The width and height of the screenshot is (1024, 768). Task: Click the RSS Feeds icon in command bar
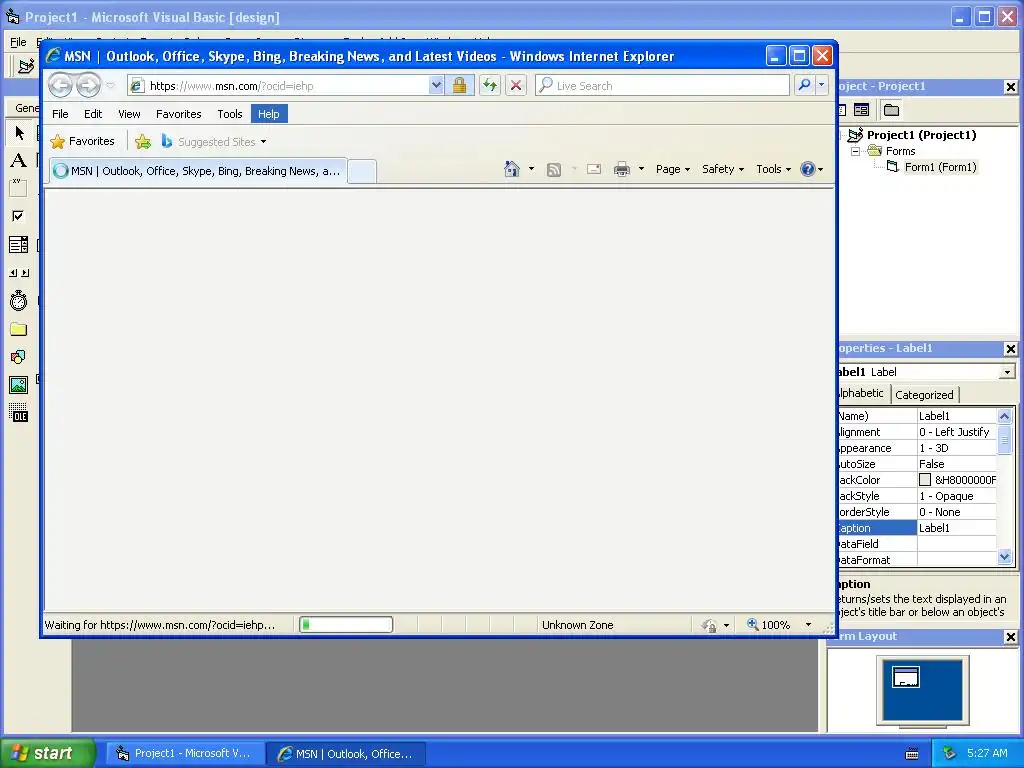(554, 170)
